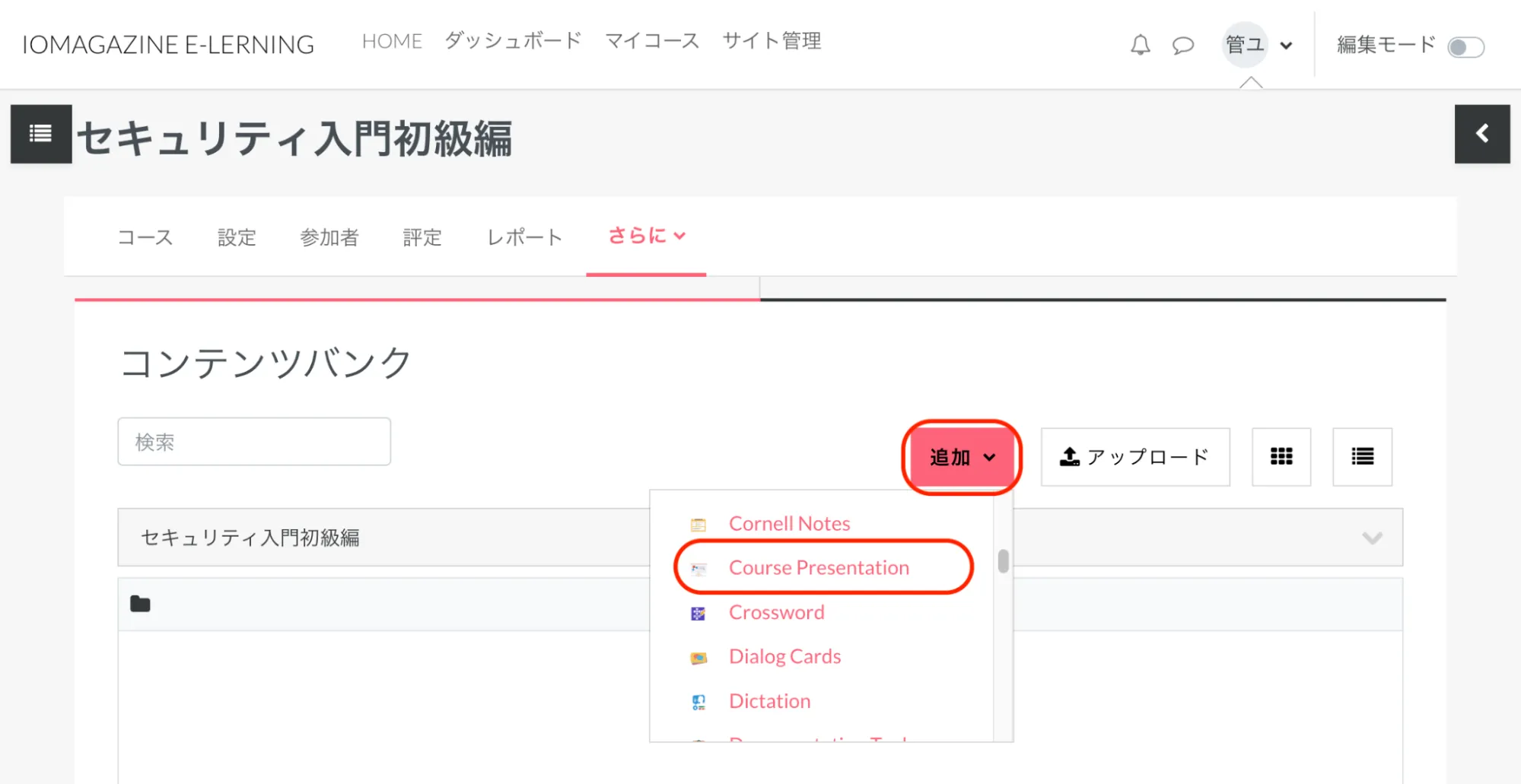Expand the セキュリティ入門初級編 context selector
This screenshot has height=784, width=1521.
tap(1371, 538)
